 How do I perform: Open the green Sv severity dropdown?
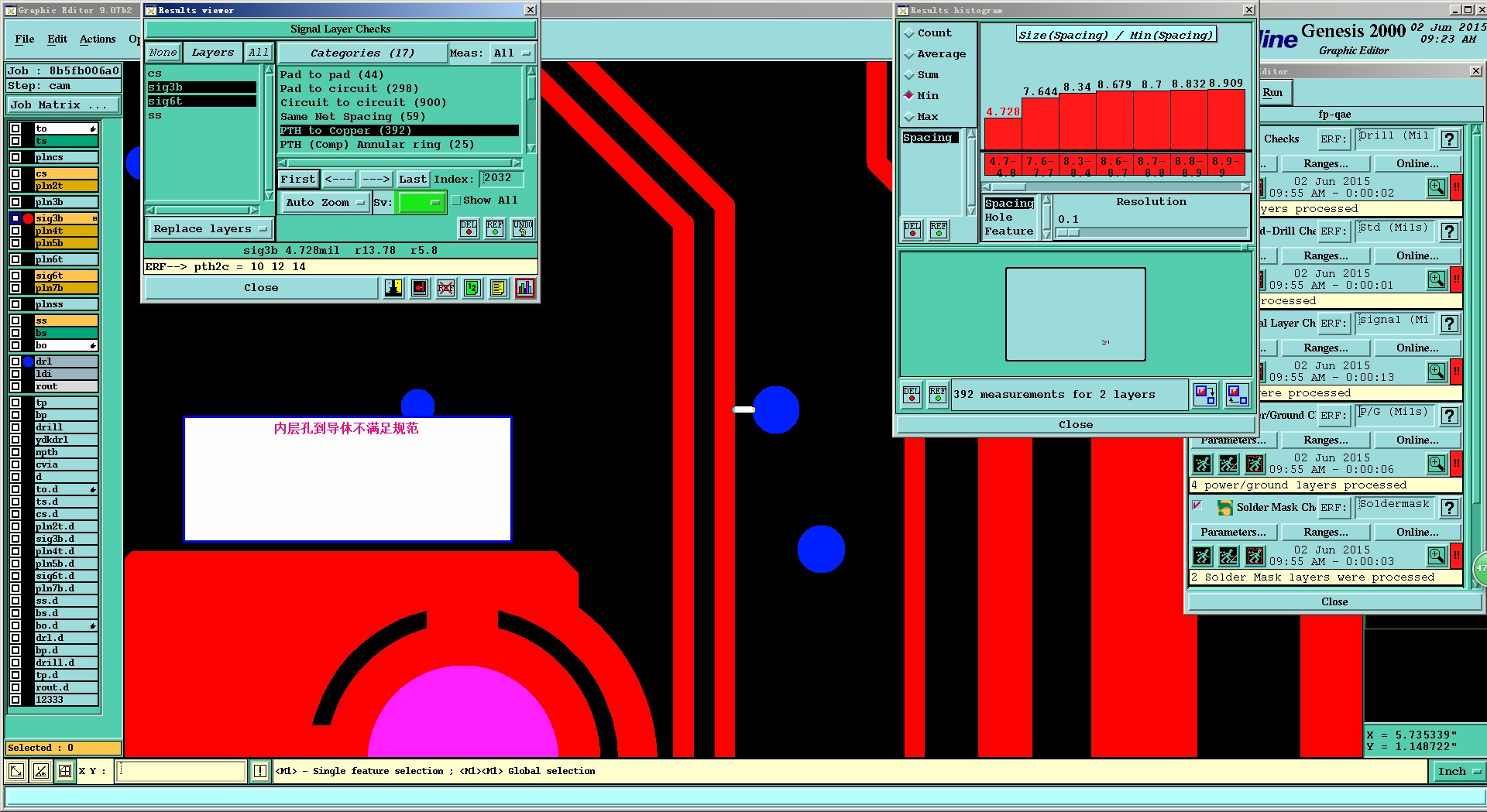tap(421, 203)
